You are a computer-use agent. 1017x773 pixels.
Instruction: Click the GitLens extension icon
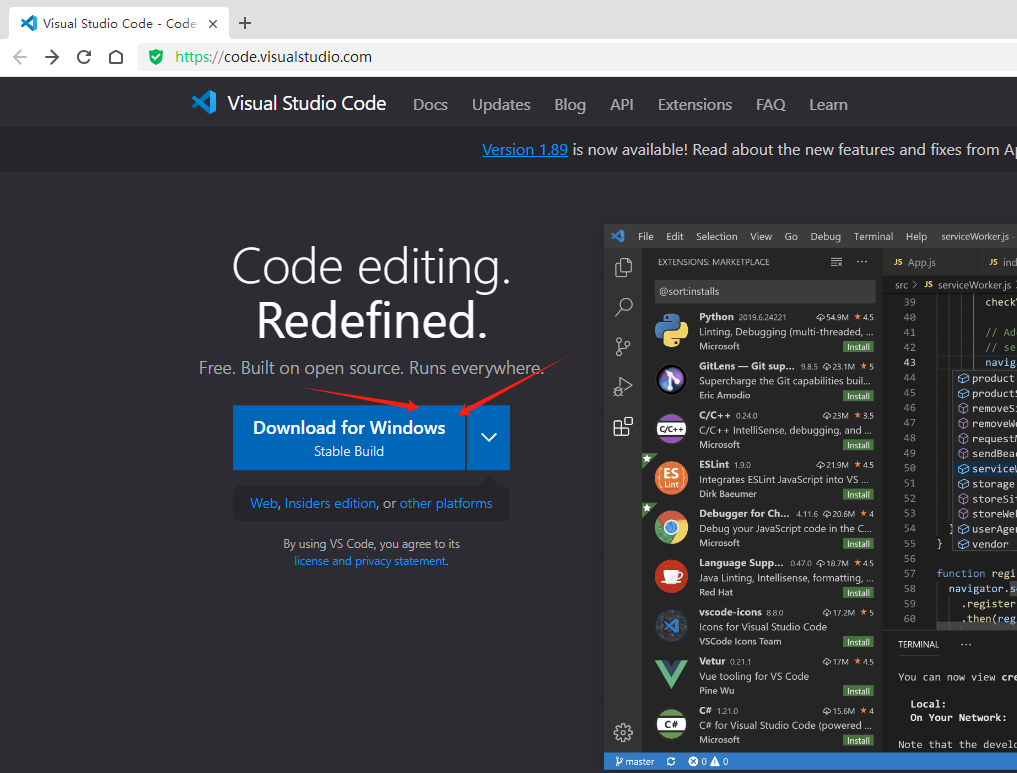click(x=671, y=379)
